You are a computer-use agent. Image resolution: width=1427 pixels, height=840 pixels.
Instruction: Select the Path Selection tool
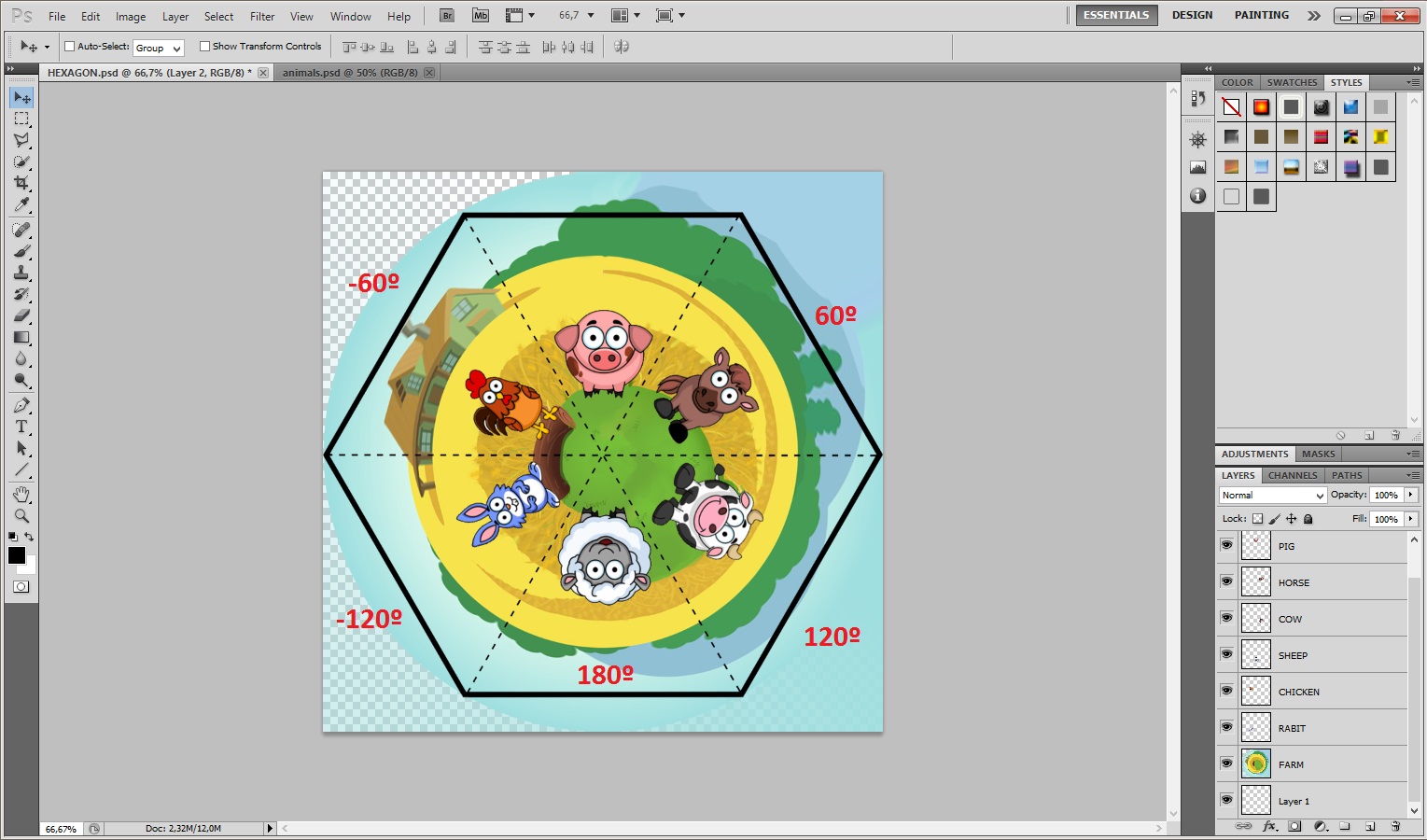pyautogui.click(x=21, y=448)
